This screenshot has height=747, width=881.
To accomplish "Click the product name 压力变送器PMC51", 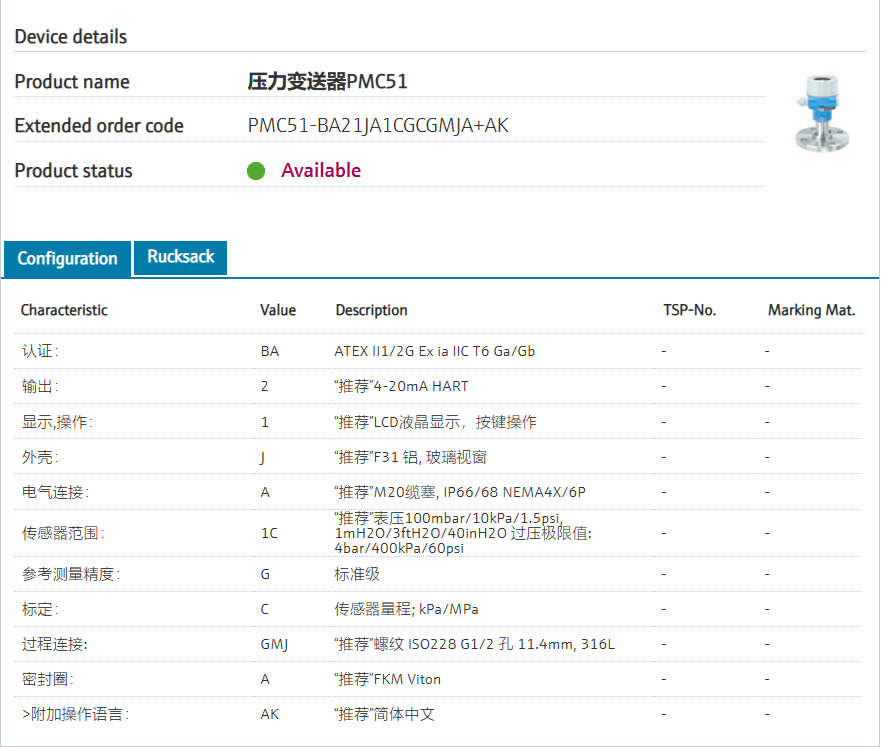I will (328, 82).
